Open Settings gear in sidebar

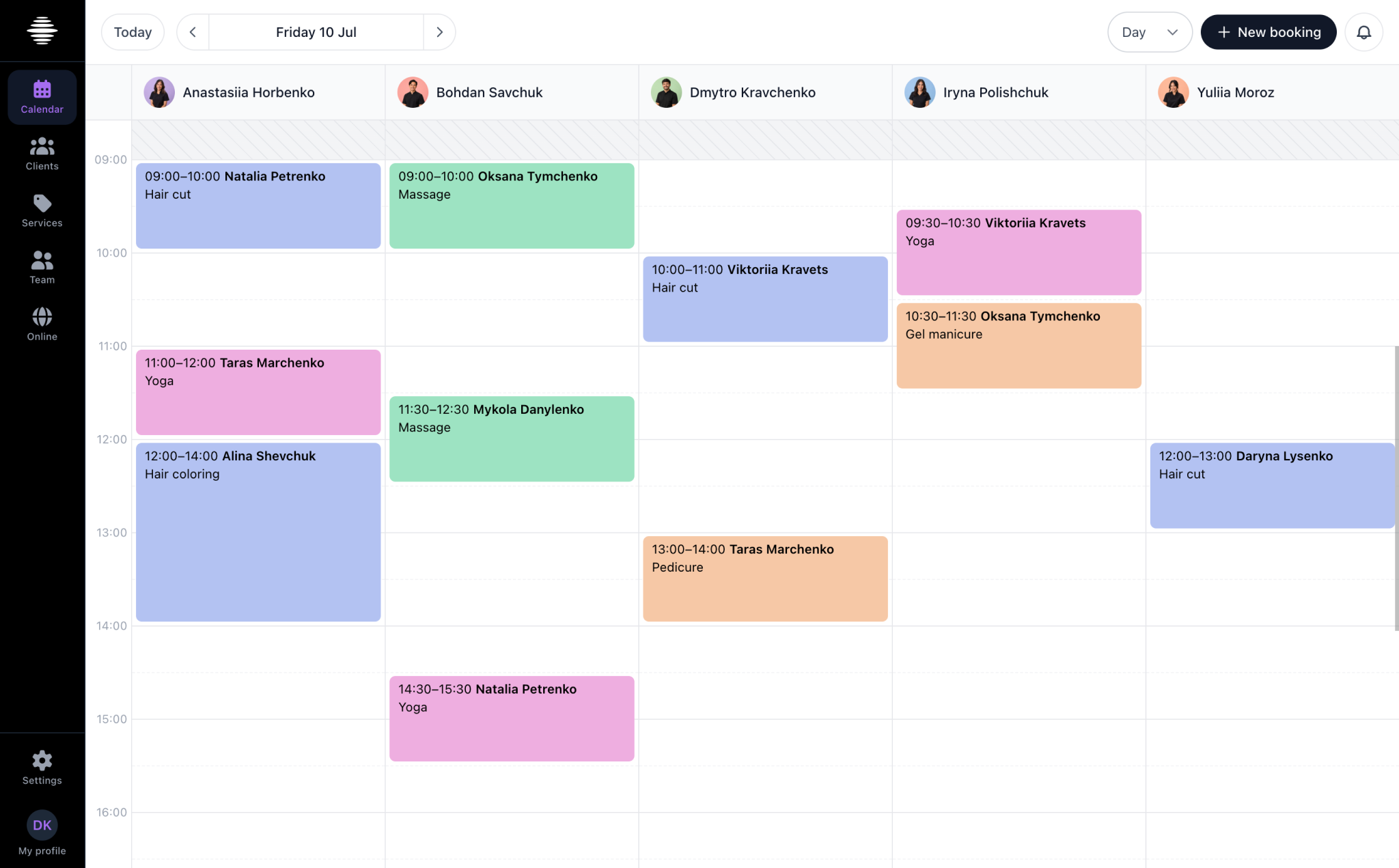(x=42, y=768)
